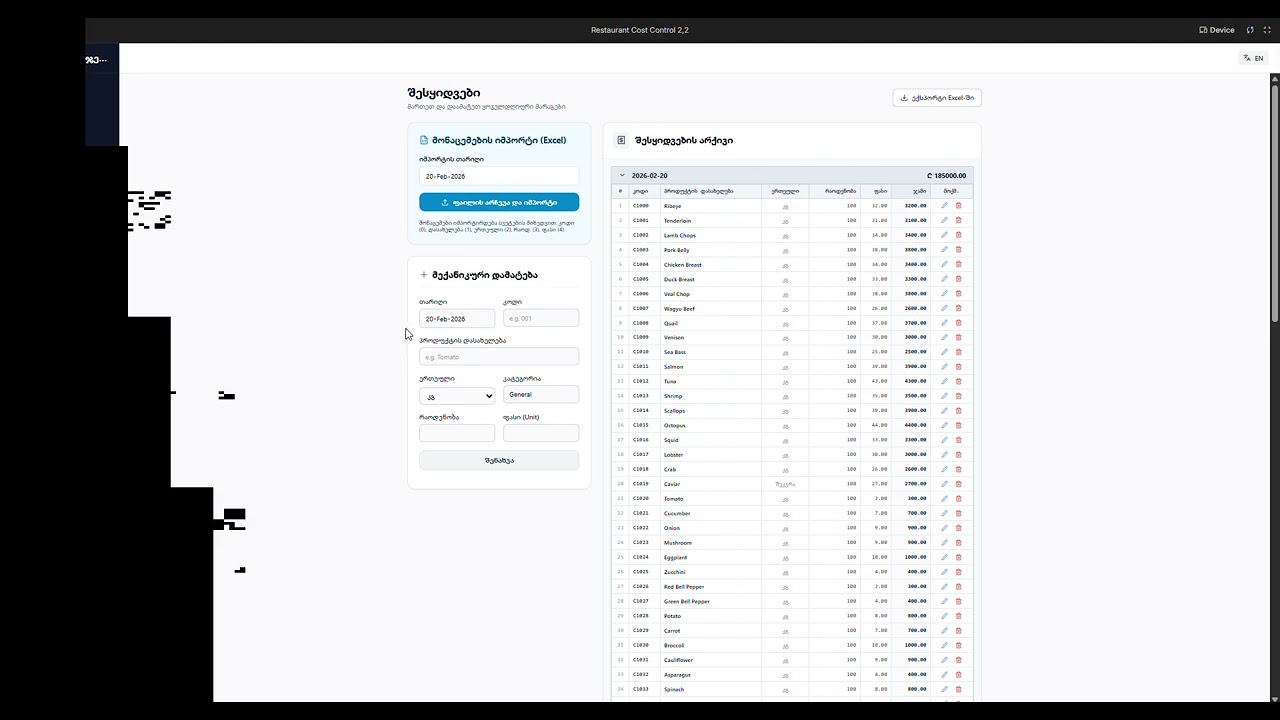Delete the Duck Breast row

(958, 279)
